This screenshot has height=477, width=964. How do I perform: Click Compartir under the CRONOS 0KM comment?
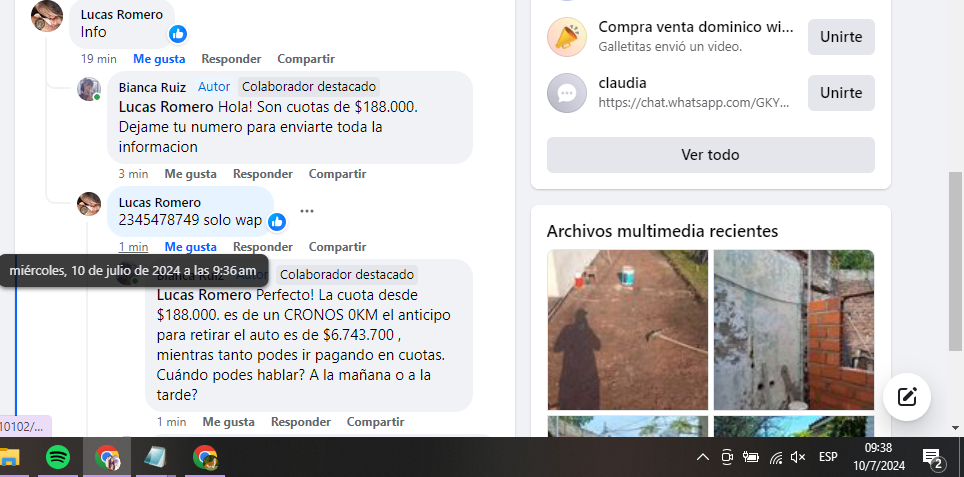click(375, 422)
